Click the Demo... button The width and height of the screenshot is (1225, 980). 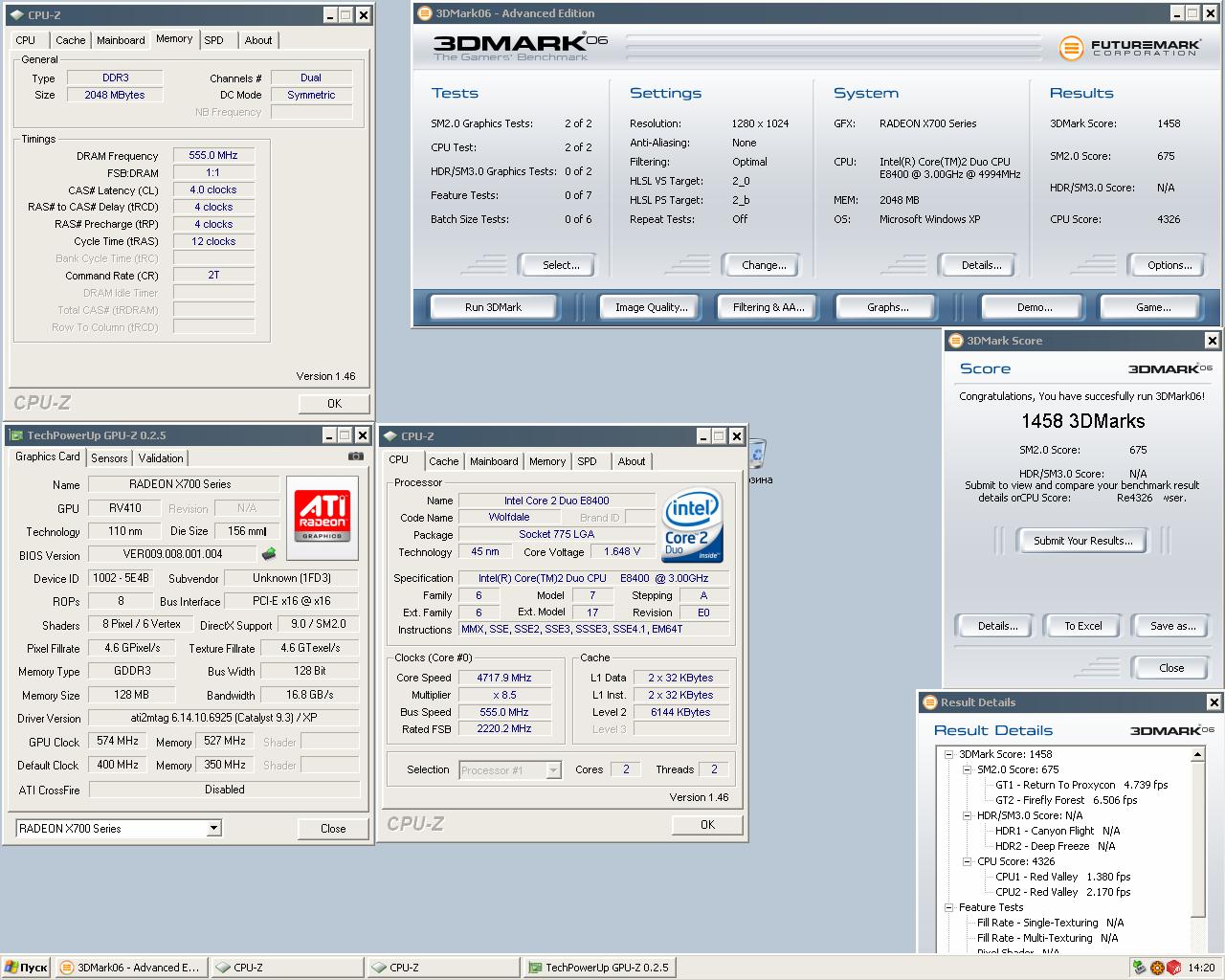click(1035, 307)
